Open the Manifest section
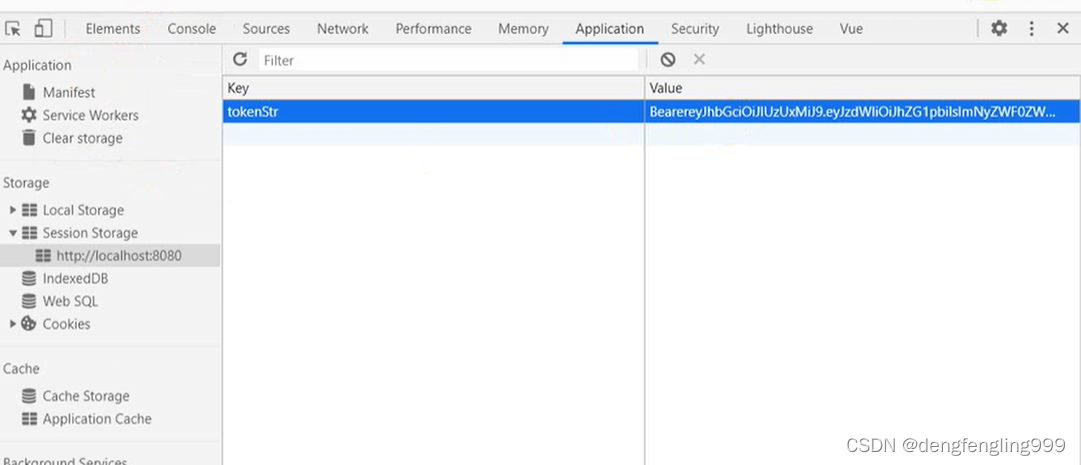1081x465 pixels. point(68,92)
